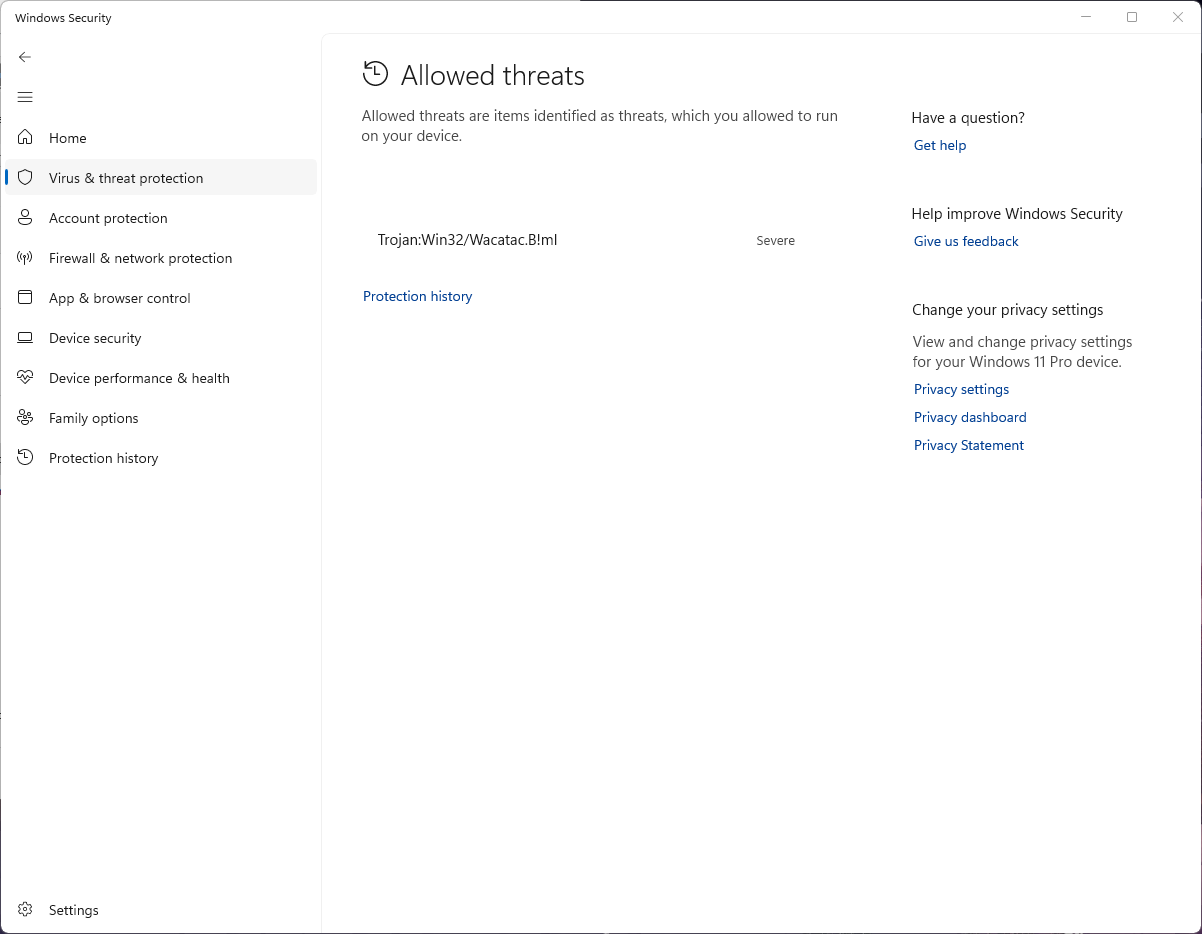
Task: Select the Trojan:Win32/Wacatac.B!ml threat entry
Action: point(467,240)
